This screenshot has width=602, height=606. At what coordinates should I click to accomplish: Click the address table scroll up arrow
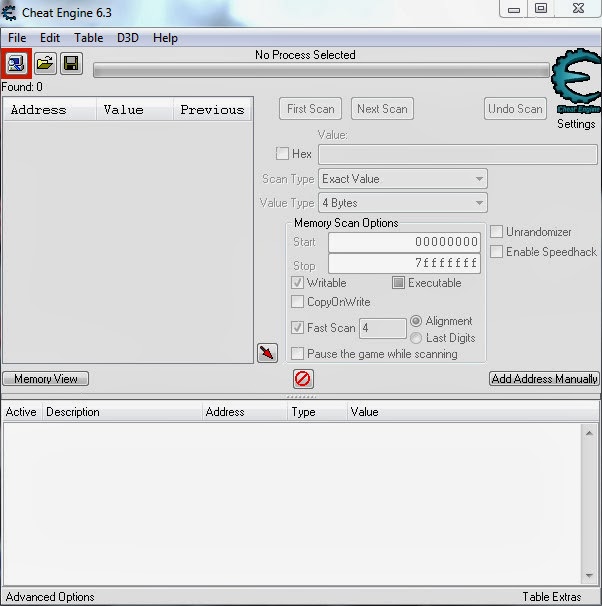click(x=589, y=433)
